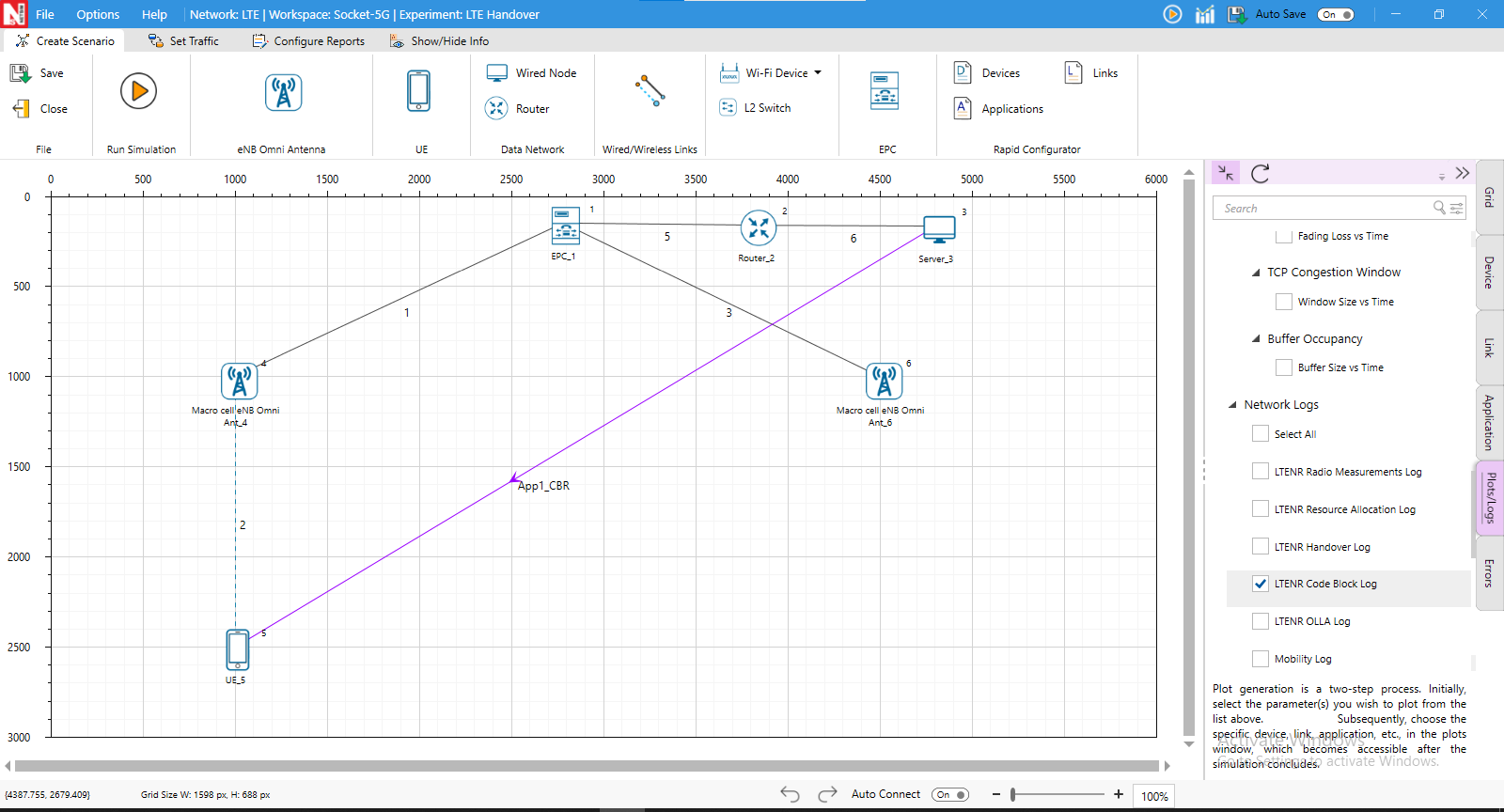Screen dimensions: 1504x812
Task: Collapse the Network Logs section
Action: point(1232,405)
